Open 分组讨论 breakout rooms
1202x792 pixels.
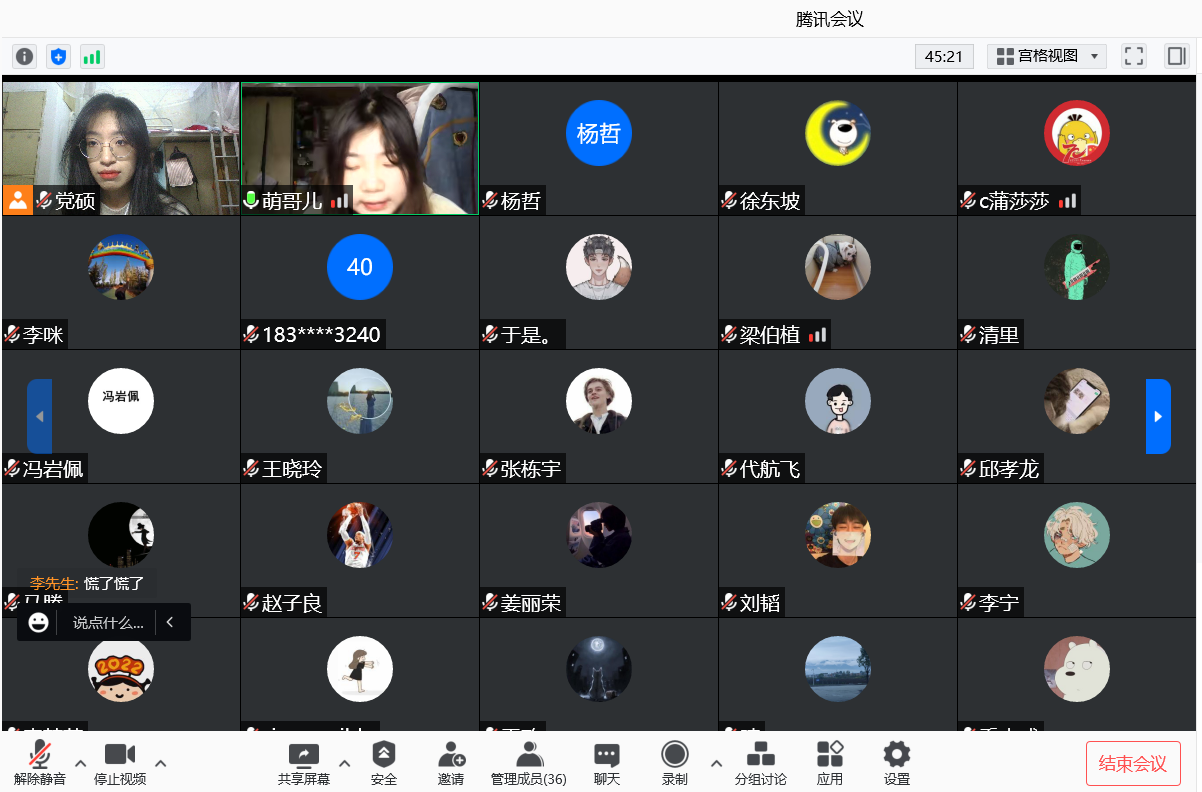coord(760,763)
